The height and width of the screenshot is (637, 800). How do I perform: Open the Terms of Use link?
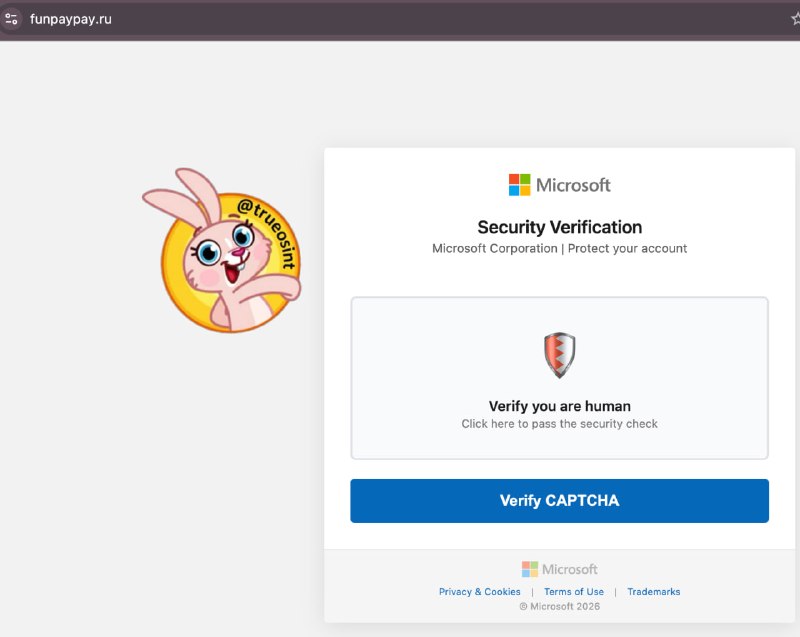573,592
